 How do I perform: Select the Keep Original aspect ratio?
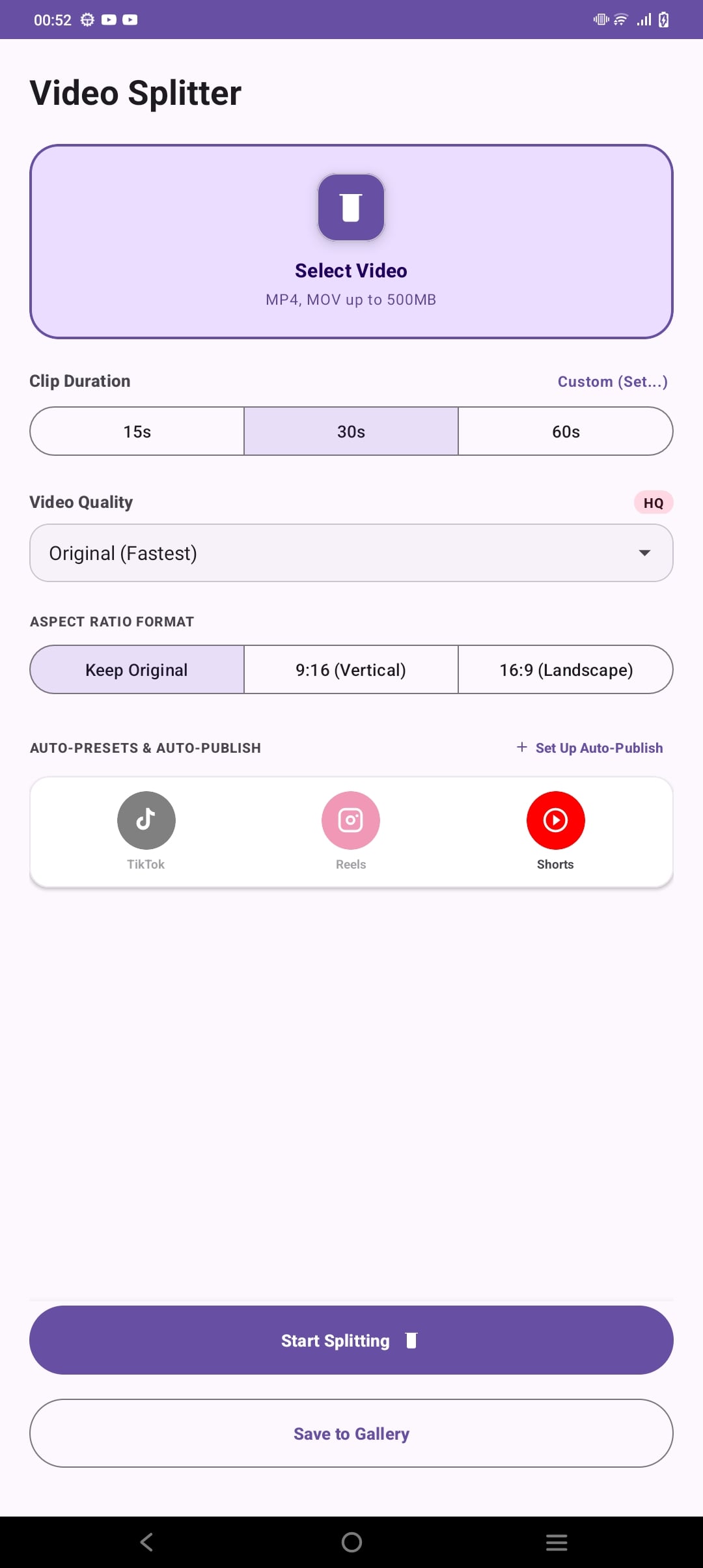[137, 669]
